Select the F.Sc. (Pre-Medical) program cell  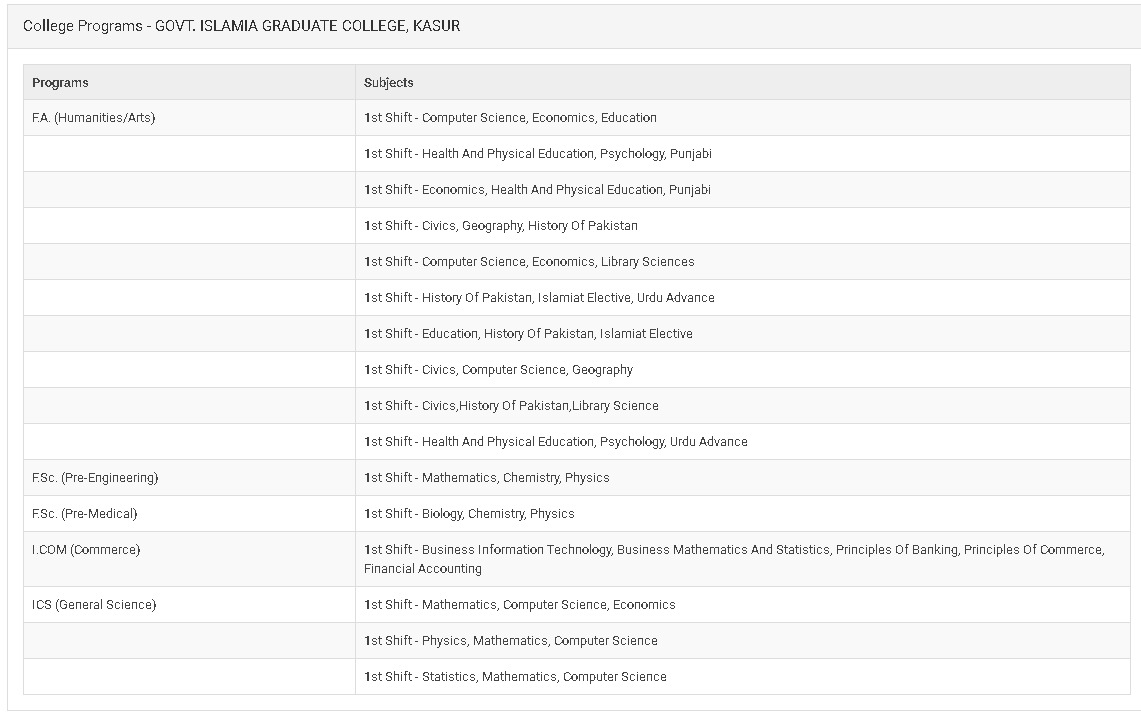coord(85,514)
